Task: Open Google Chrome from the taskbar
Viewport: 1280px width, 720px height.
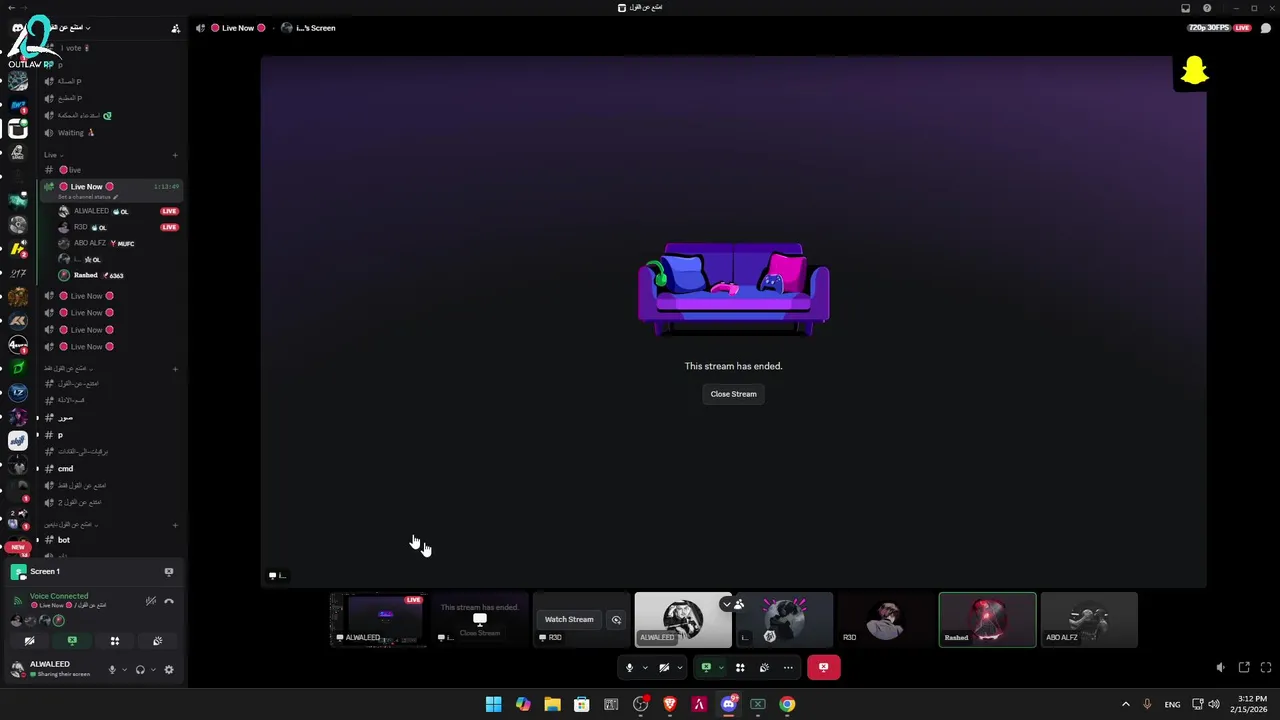Action: (x=787, y=704)
